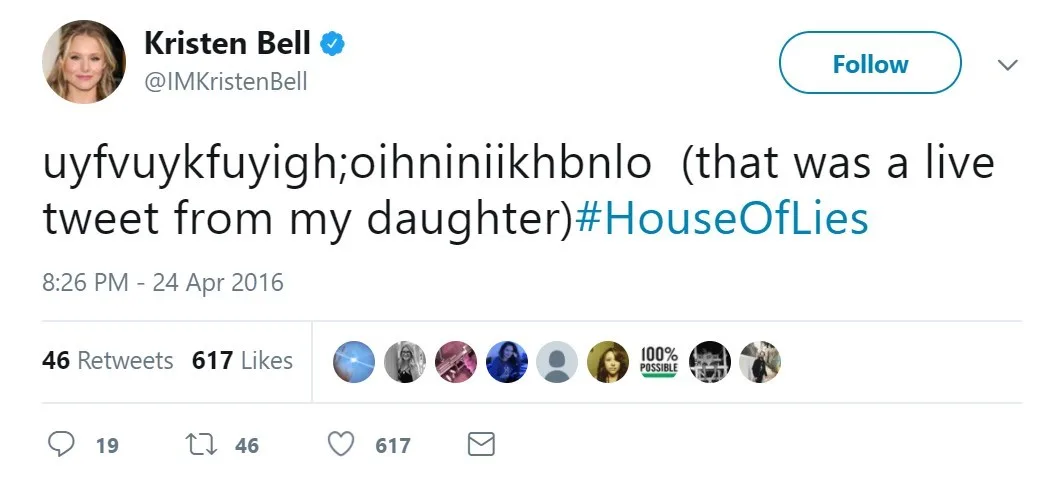Click the envelope direct message icon

(482, 444)
